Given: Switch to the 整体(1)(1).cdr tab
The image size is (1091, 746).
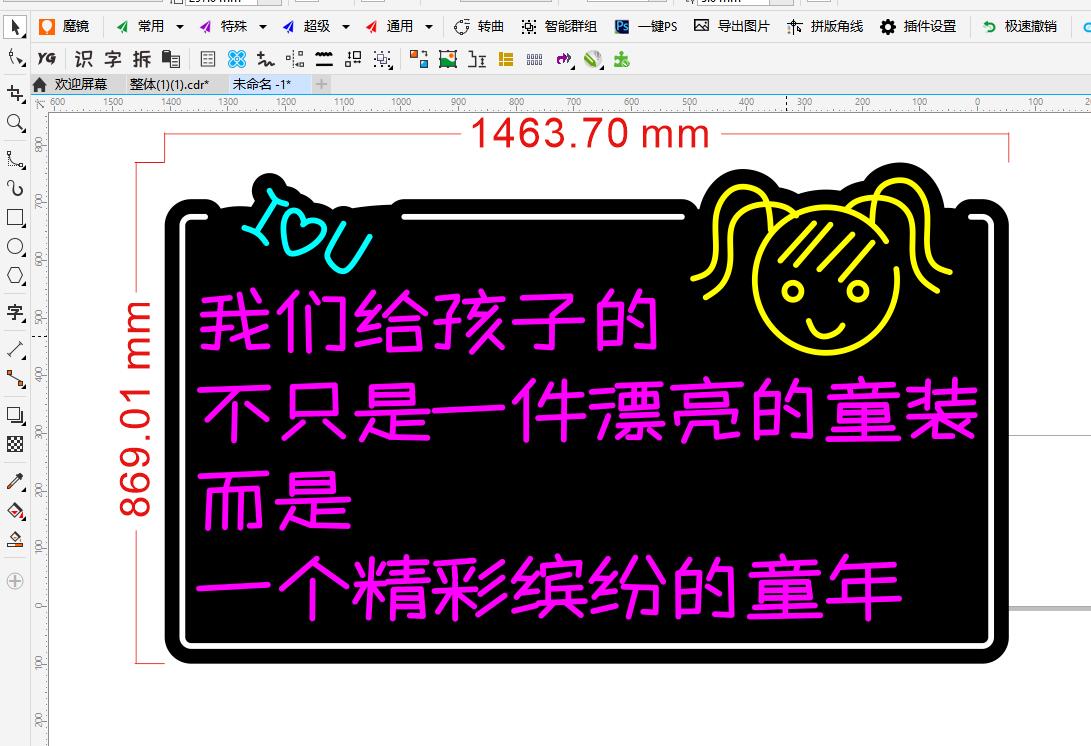Looking at the screenshot, I should 169,84.
